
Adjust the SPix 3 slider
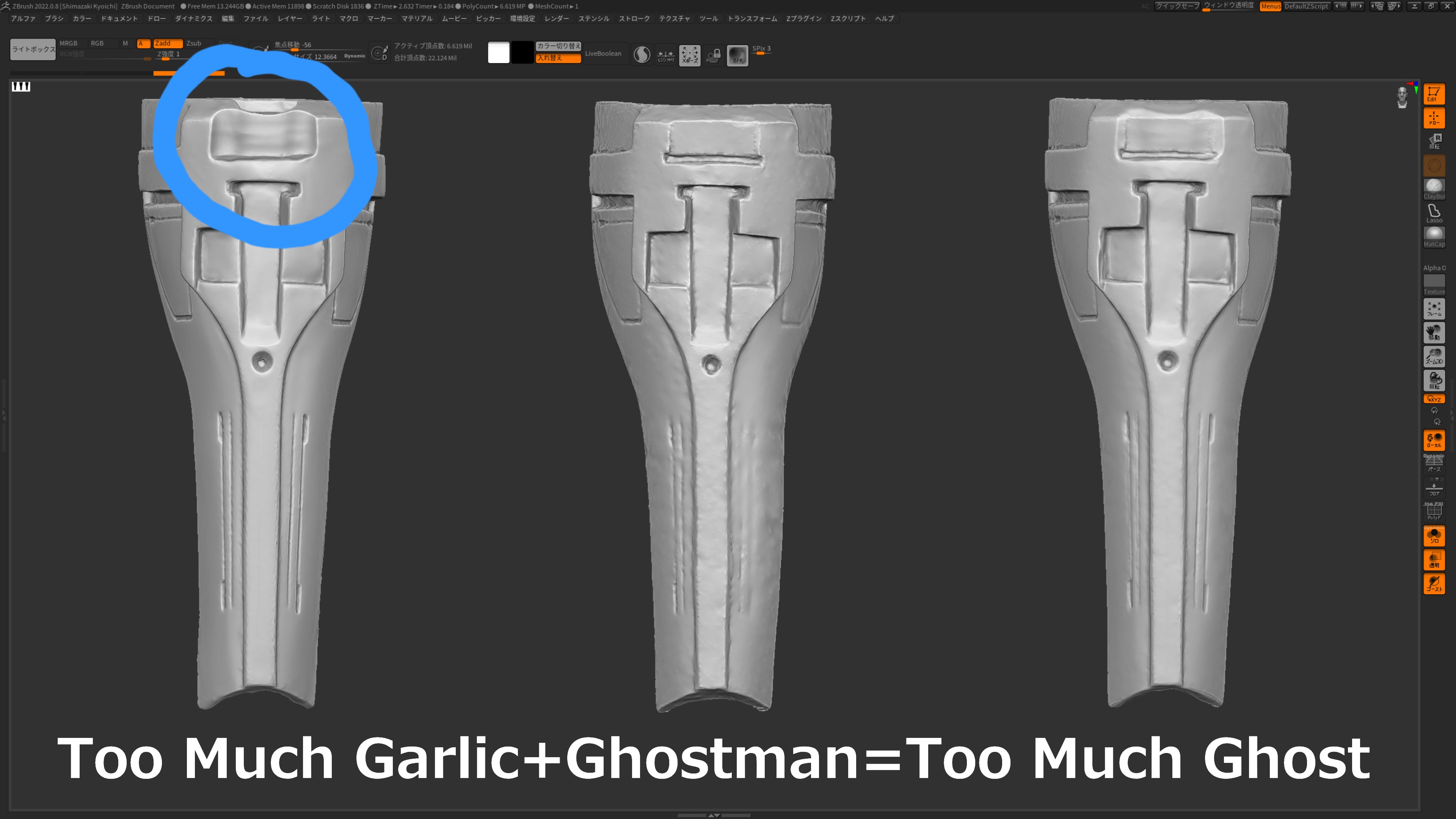tap(761, 50)
